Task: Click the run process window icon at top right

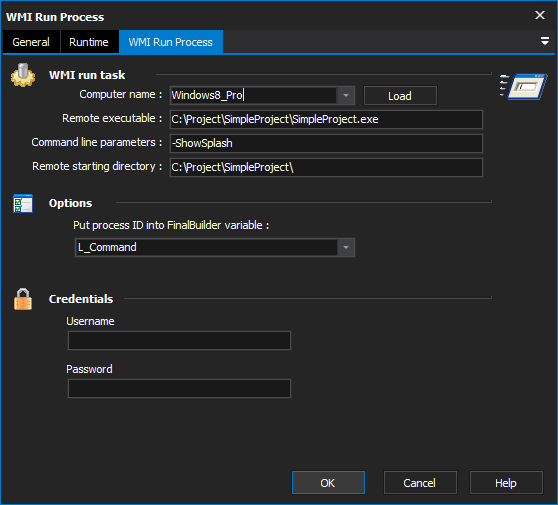Action: click(x=523, y=86)
